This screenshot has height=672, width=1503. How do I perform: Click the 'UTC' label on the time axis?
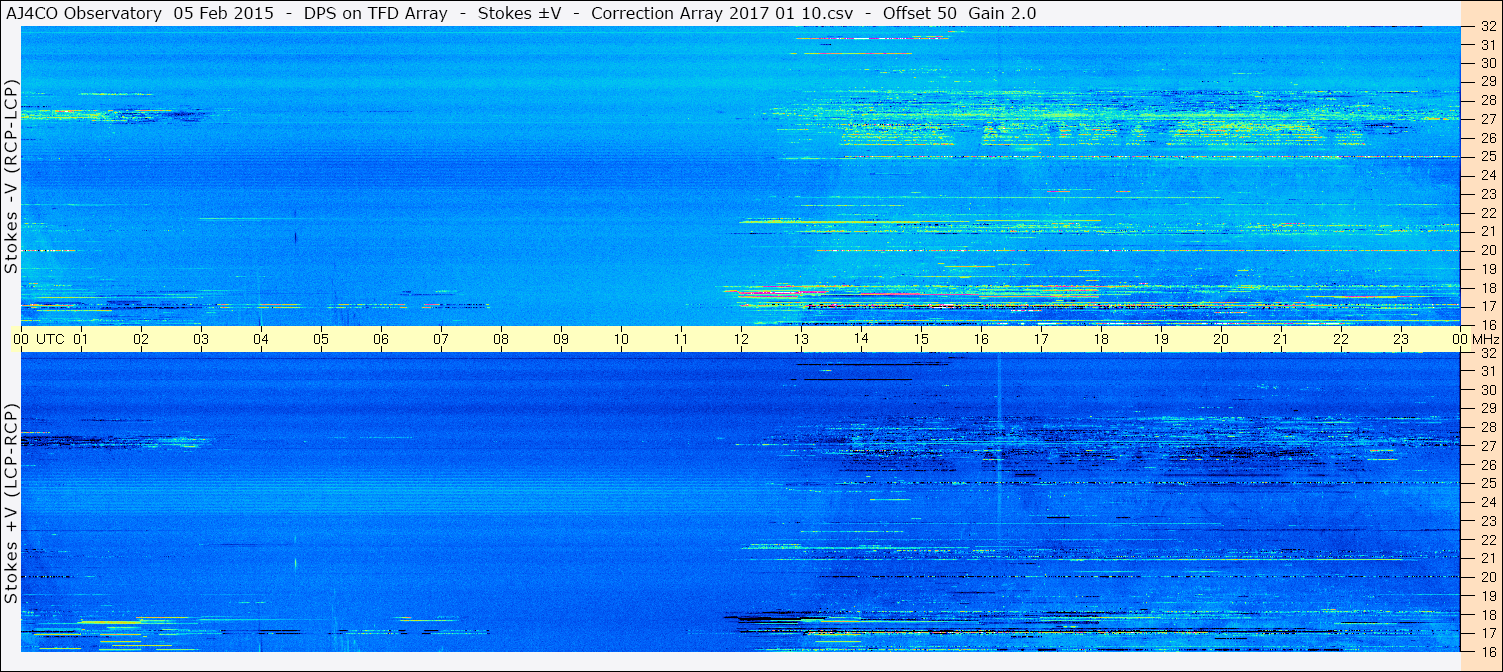(50, 339)
